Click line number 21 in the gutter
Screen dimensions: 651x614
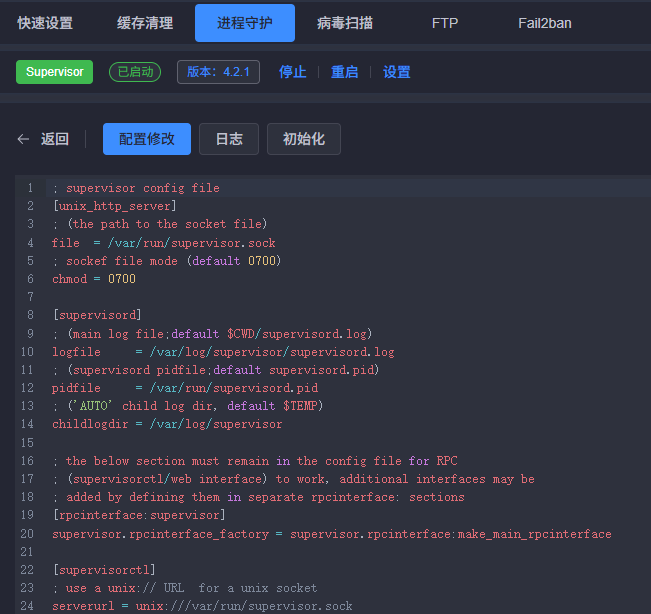pyautogui.click(x=27, y=552)
